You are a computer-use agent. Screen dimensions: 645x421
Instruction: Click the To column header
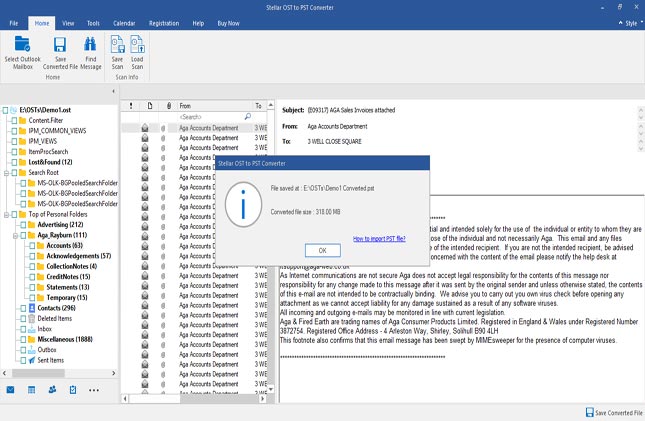click(x=259, y=106)
